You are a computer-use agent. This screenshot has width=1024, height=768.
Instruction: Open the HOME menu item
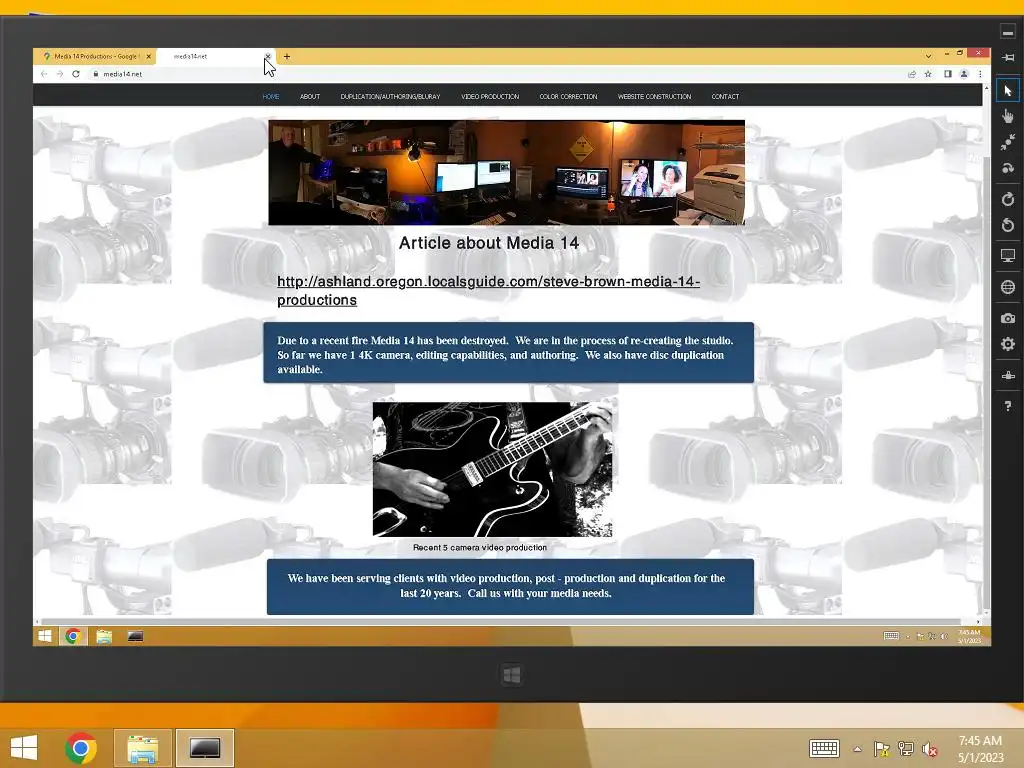(x=271, y=96)
